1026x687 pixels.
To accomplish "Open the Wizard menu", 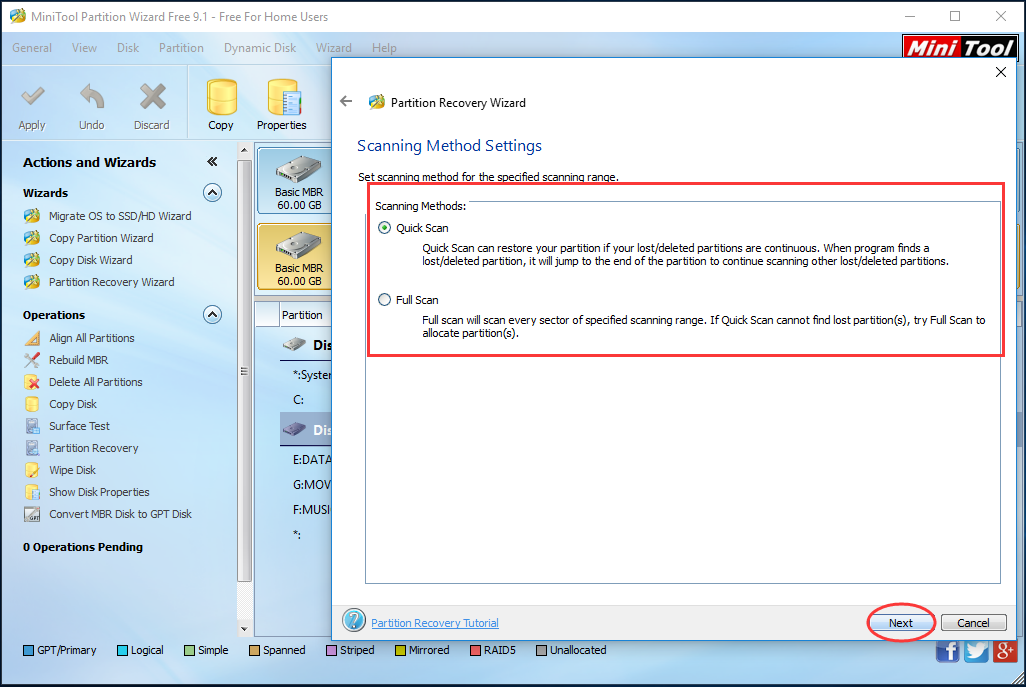I will click(334, 48).
